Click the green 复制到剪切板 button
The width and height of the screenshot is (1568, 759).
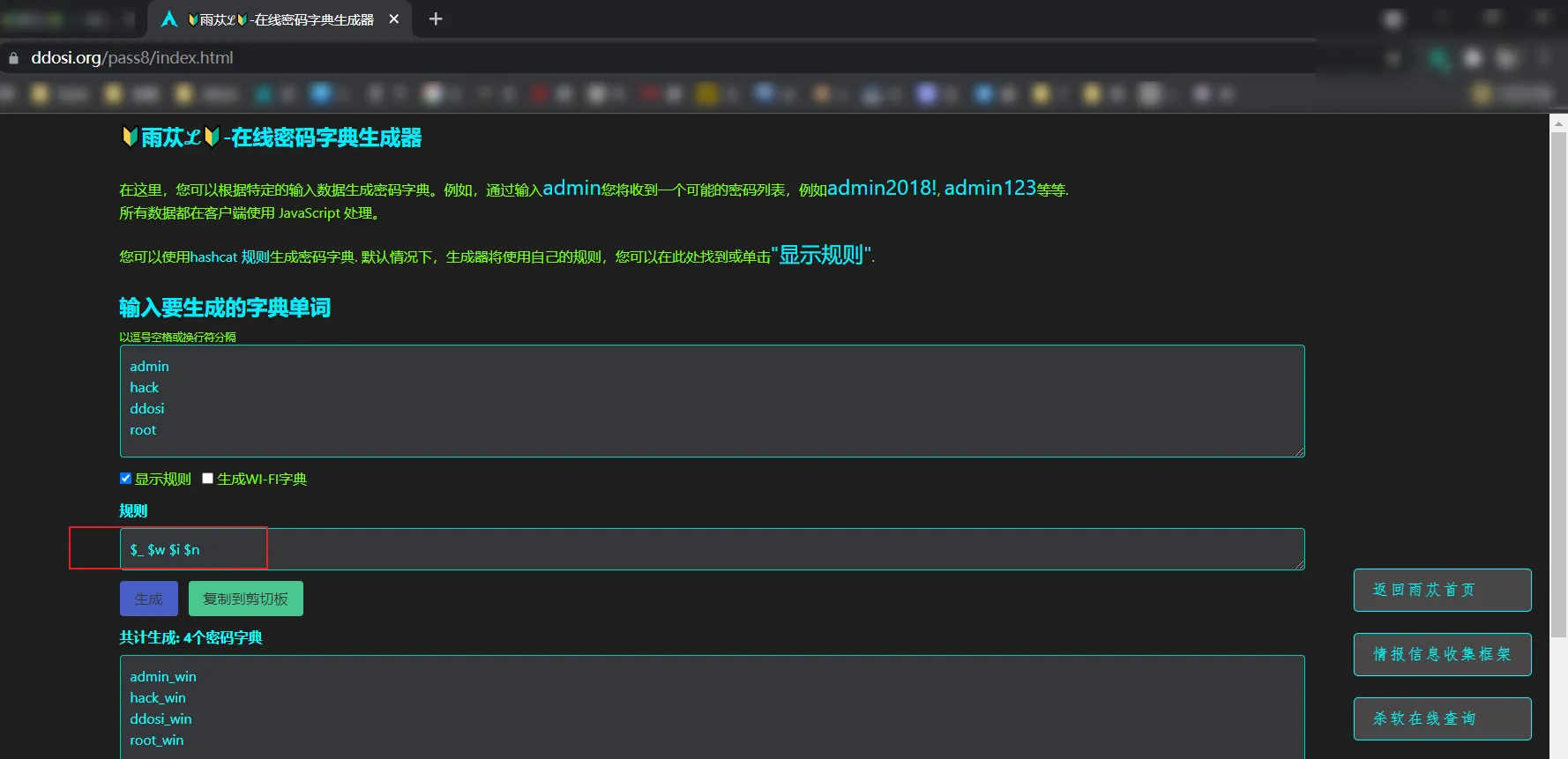(x=245, y=599)
